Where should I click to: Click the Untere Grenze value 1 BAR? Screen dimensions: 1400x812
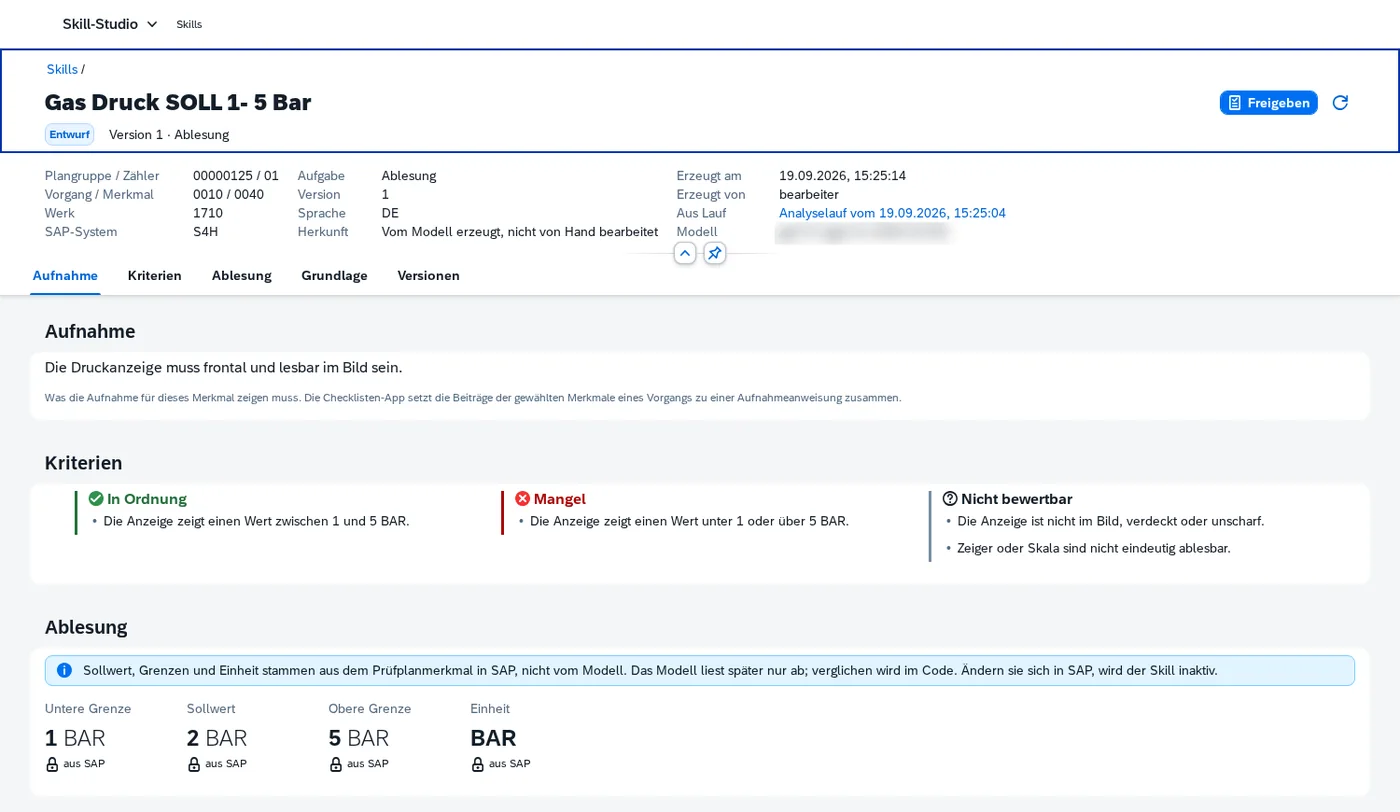pyautogui.click(x=75, y=738)
